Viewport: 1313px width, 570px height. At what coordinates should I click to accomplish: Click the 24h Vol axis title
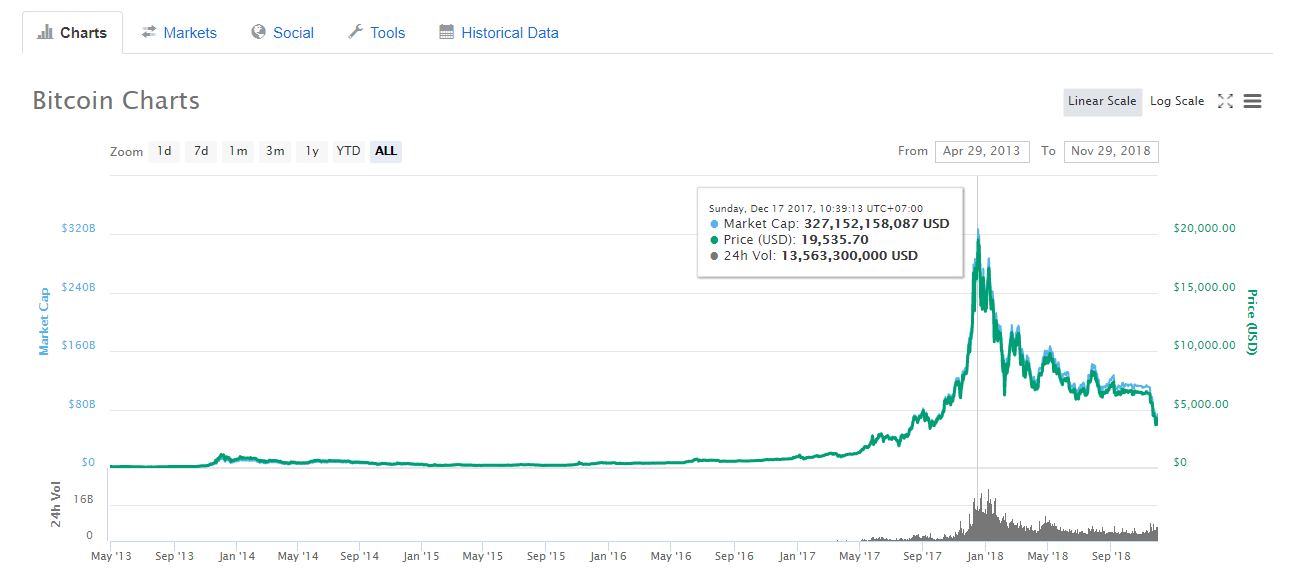click(57, 505)
